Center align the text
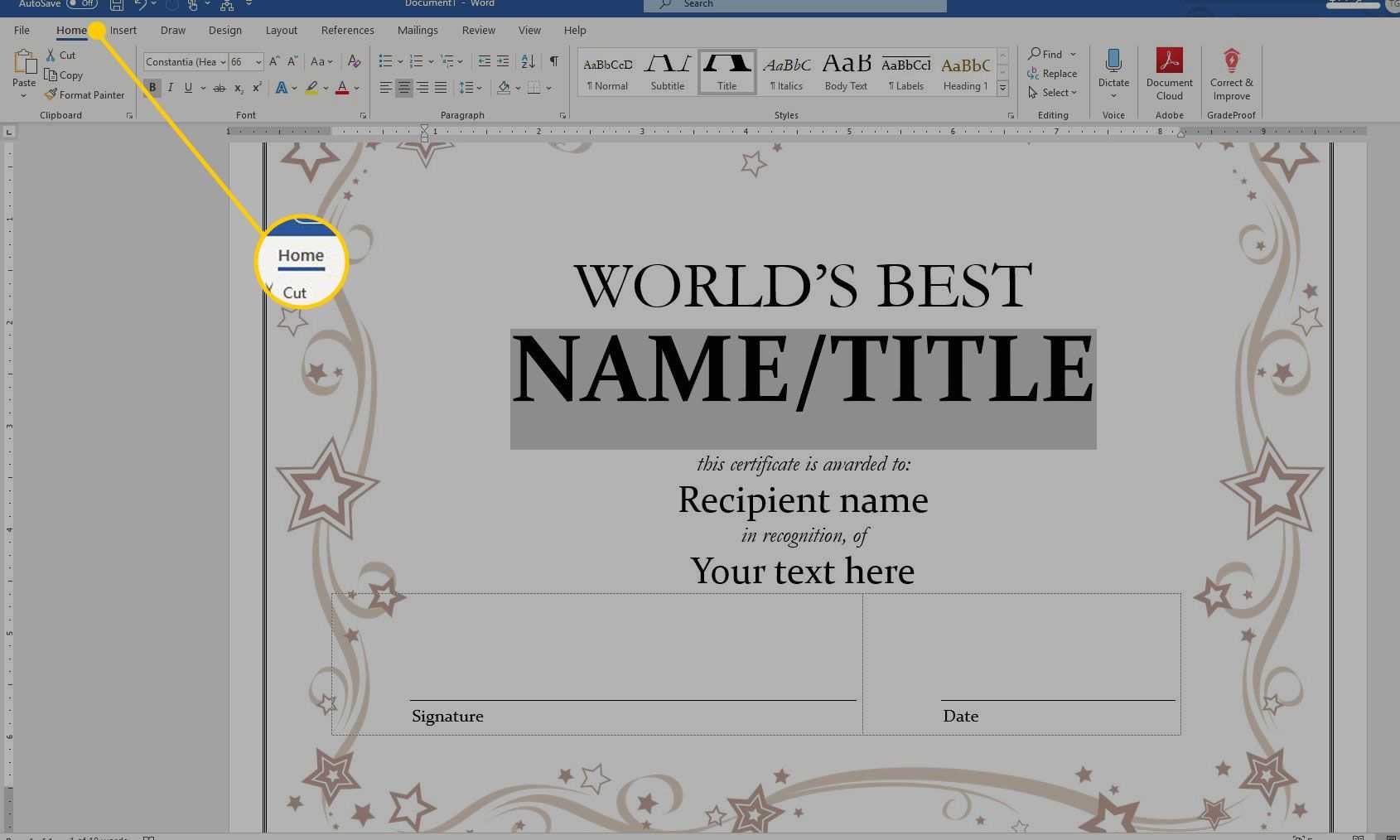Screen dimensions: 1400x840 coord(403,87)
